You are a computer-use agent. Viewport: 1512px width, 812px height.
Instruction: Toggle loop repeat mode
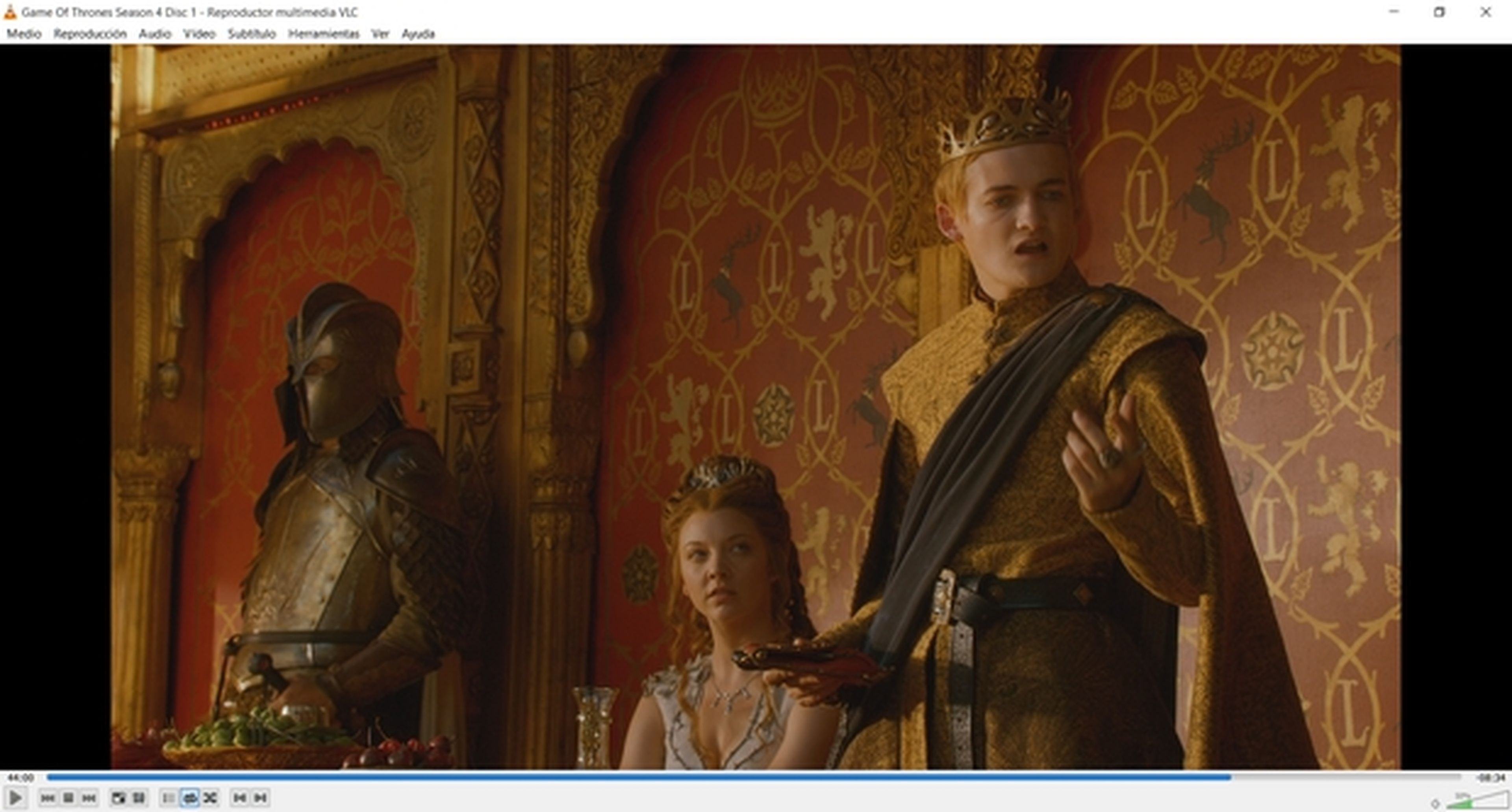coord(189,798)
